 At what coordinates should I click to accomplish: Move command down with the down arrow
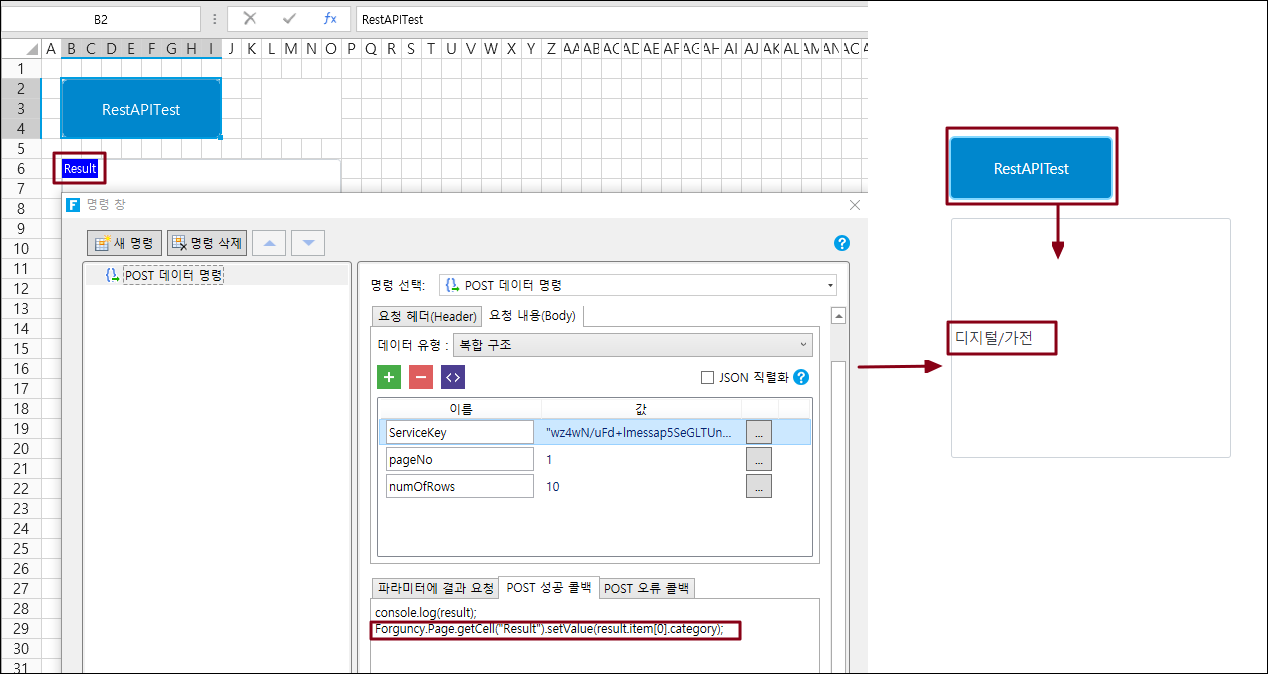(308, 243)
